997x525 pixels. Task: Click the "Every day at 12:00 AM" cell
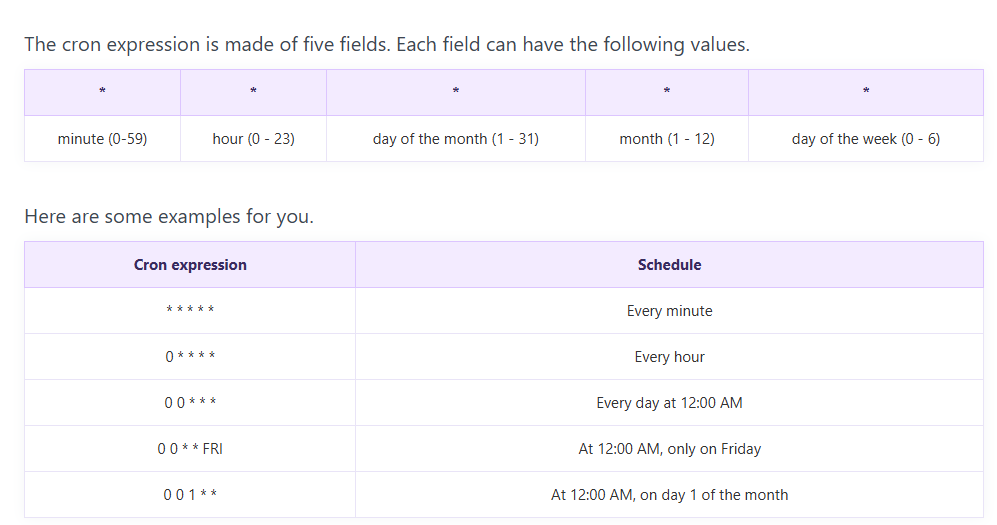[669, 403]
